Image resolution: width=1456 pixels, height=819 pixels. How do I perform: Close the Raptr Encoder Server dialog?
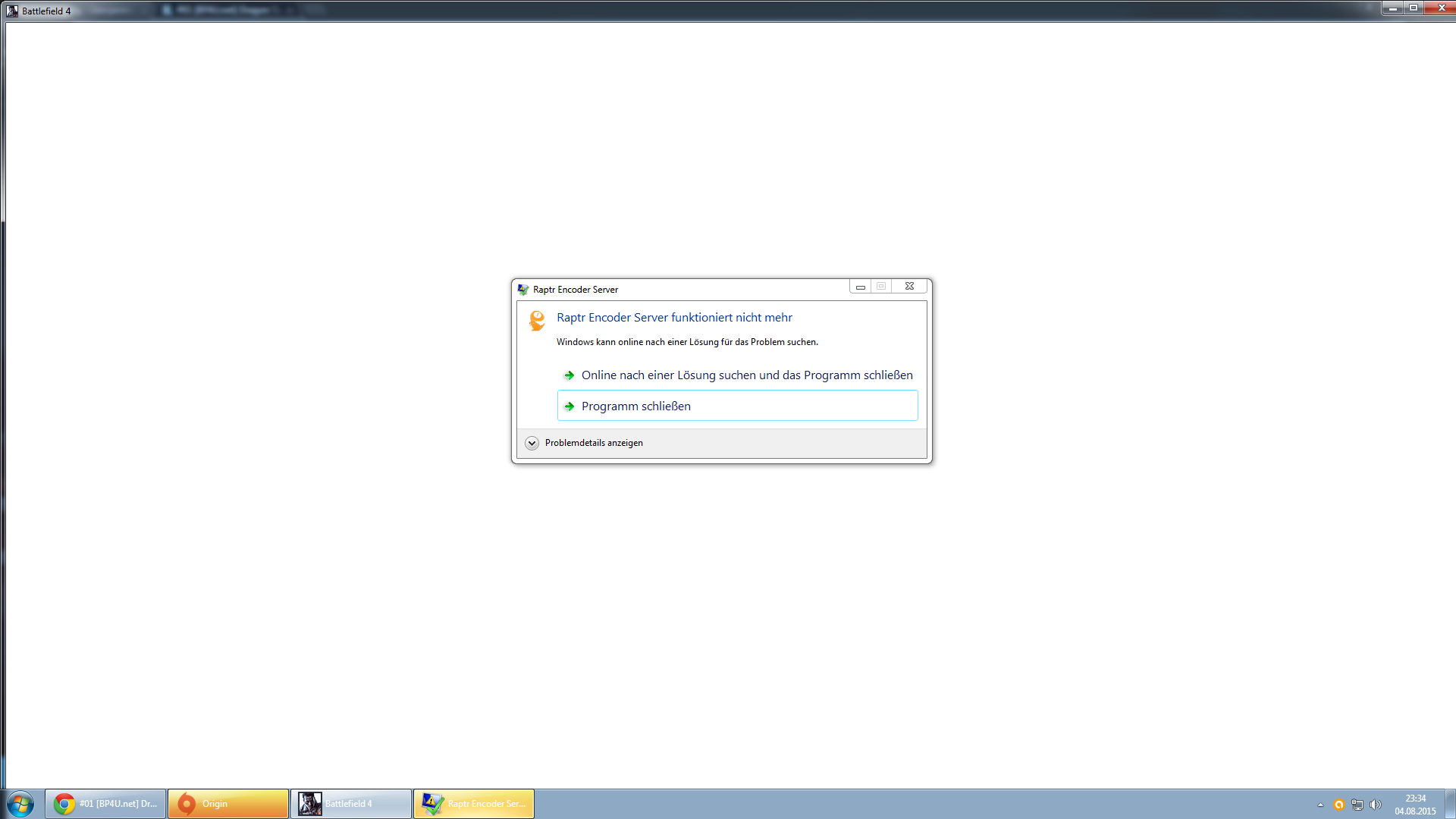[909, 286]
